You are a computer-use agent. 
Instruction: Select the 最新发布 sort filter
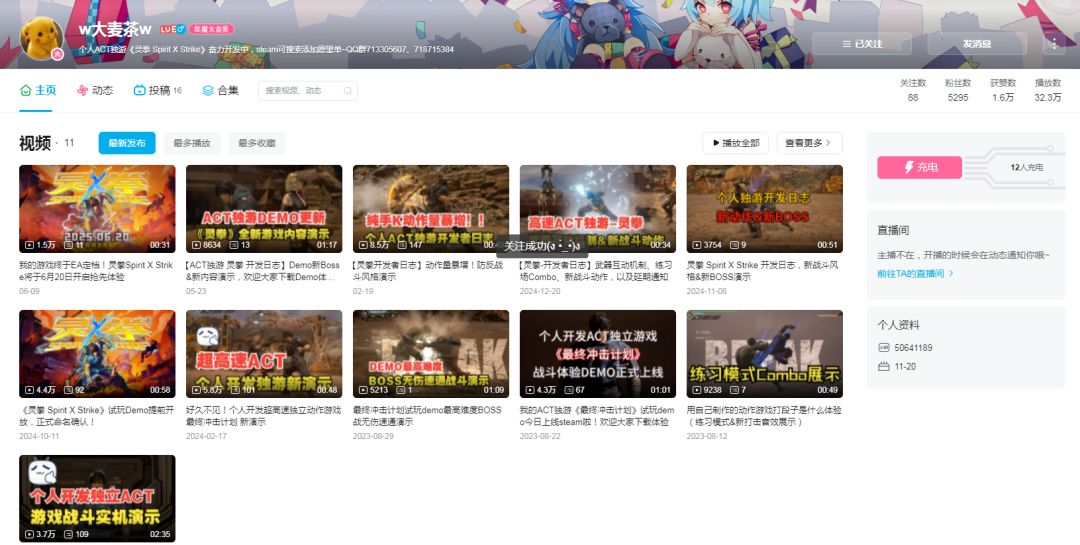(127, 143)
